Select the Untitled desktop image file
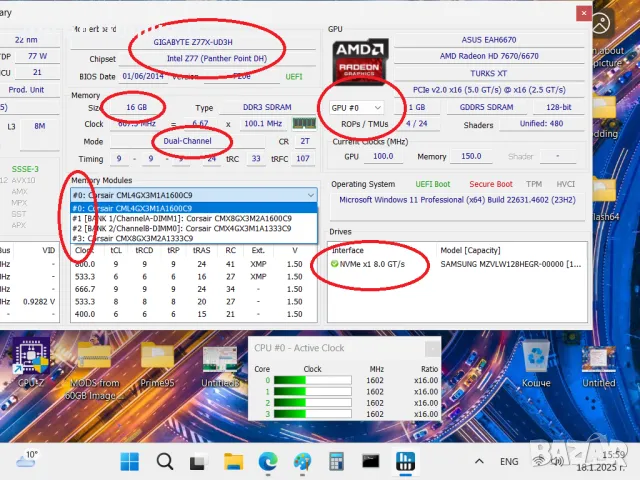Screen dimensions: 640x480 (x=598, y=366)
